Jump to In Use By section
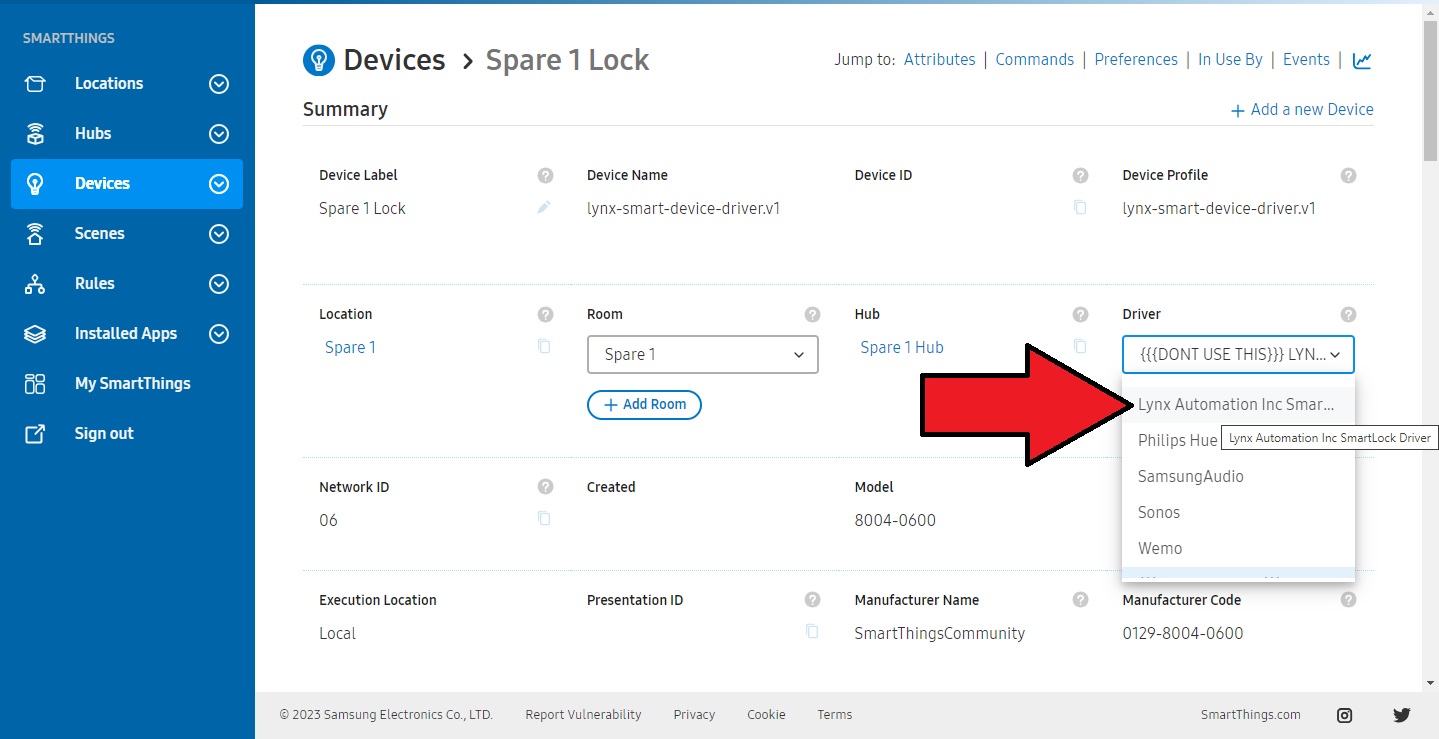This screenshot has height=739, width=1439. point(1230,60)
